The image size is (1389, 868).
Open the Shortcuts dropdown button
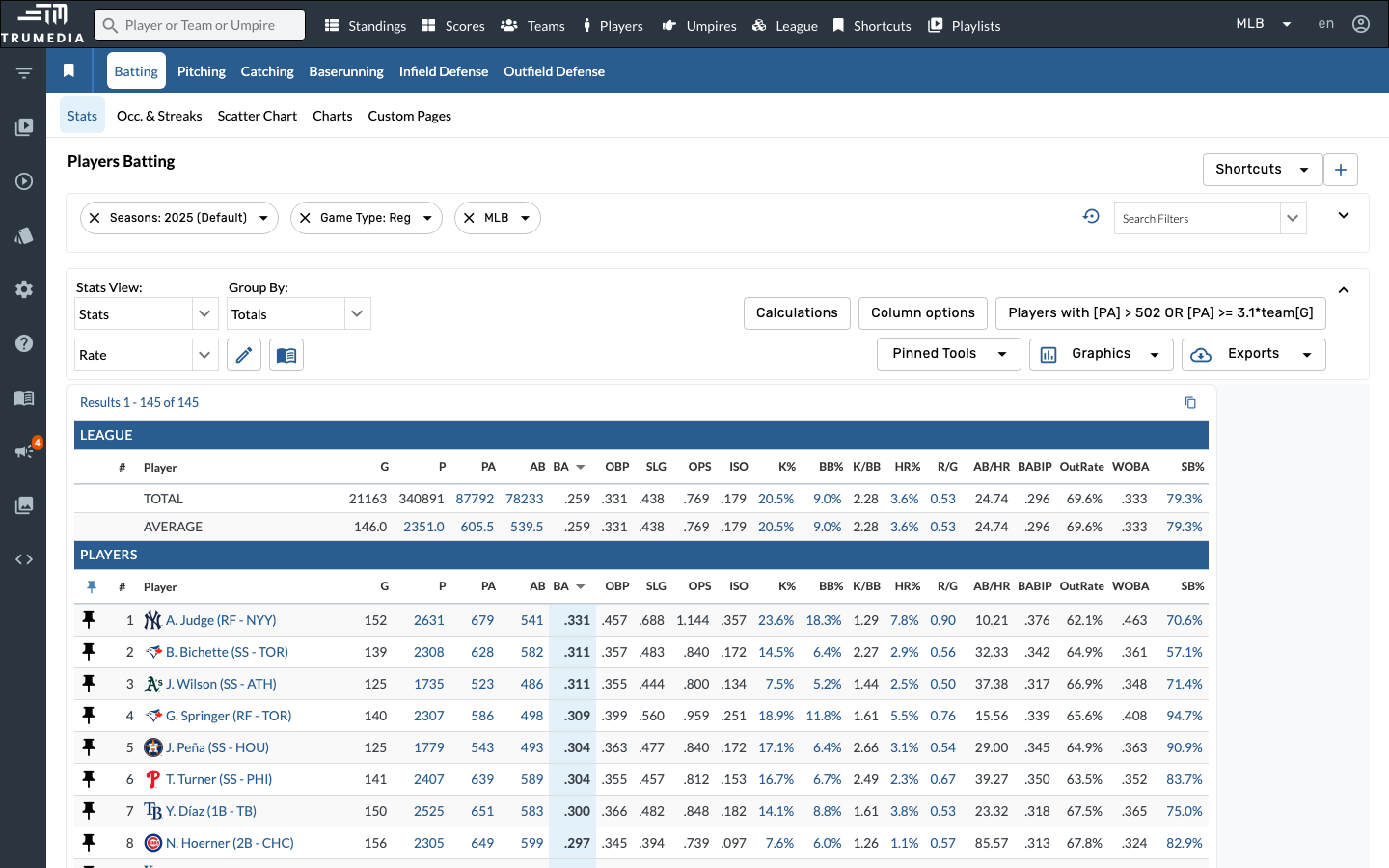(1263, 170)
